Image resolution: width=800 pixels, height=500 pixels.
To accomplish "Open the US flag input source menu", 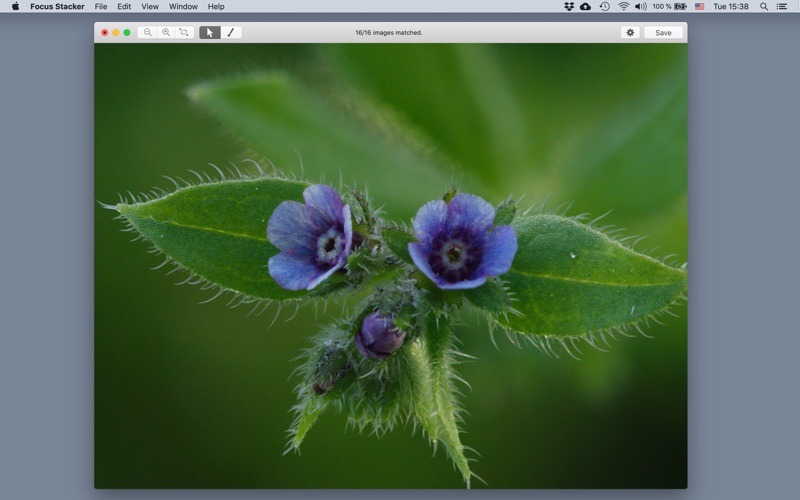I will click(699, 7).
